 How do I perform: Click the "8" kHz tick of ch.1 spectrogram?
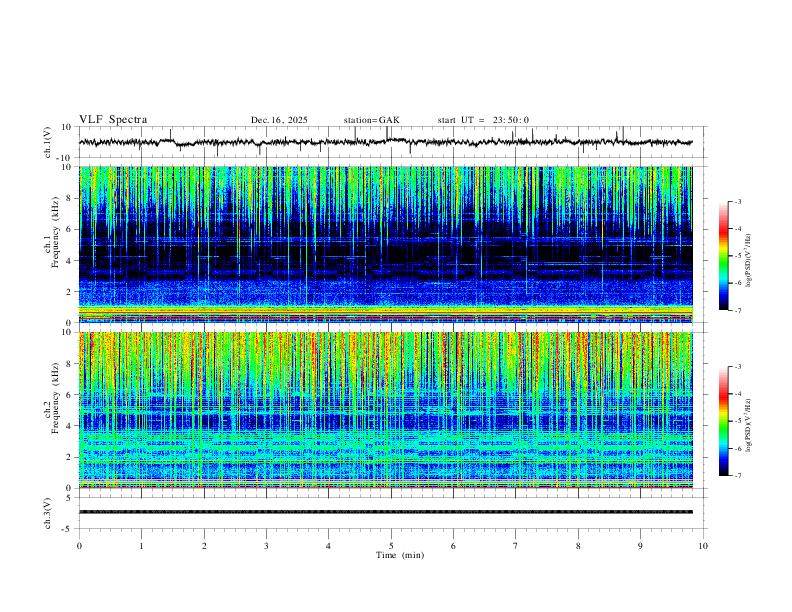[69, 198]
